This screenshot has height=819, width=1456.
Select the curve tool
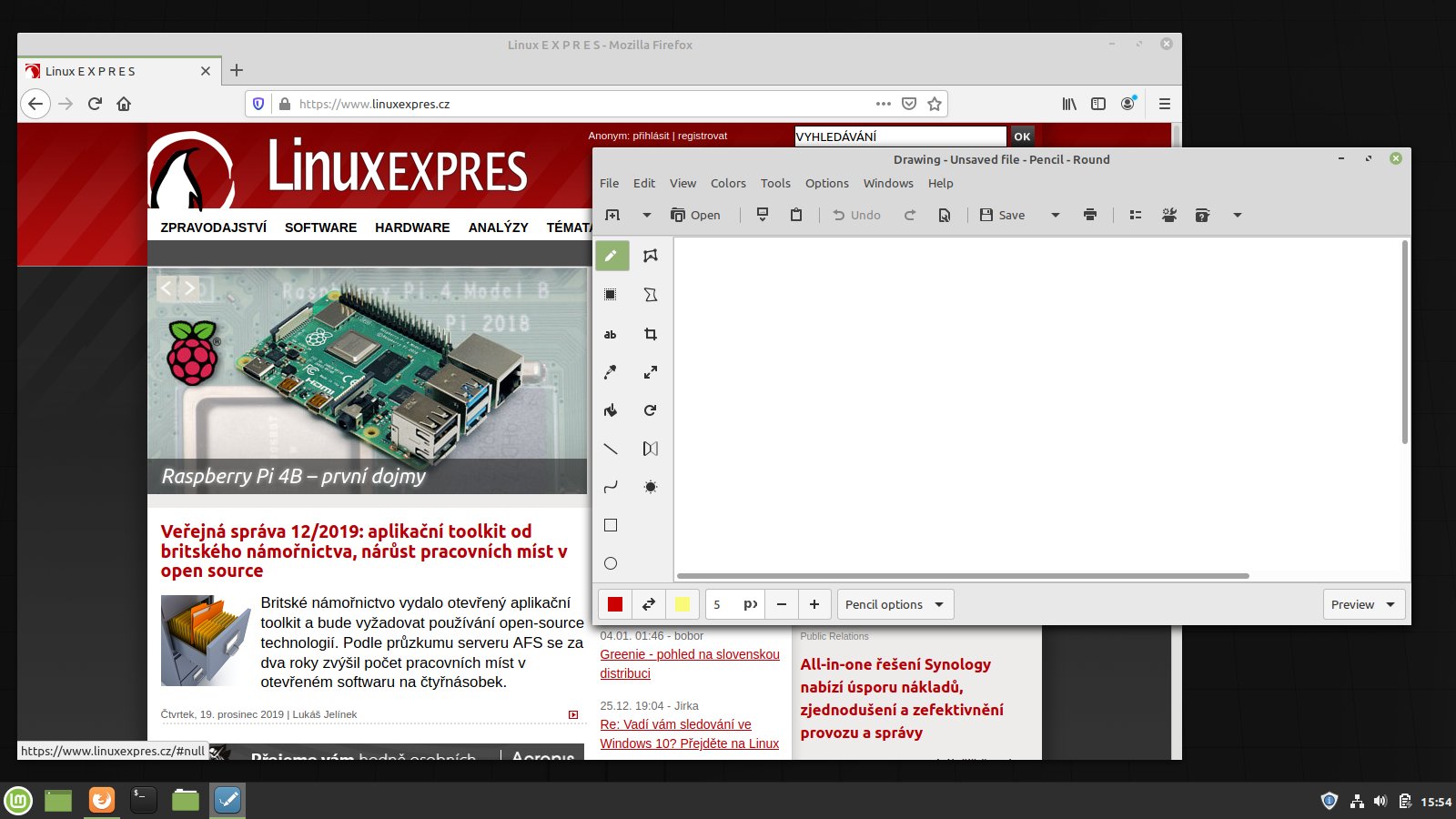click(x=611, y=487)
